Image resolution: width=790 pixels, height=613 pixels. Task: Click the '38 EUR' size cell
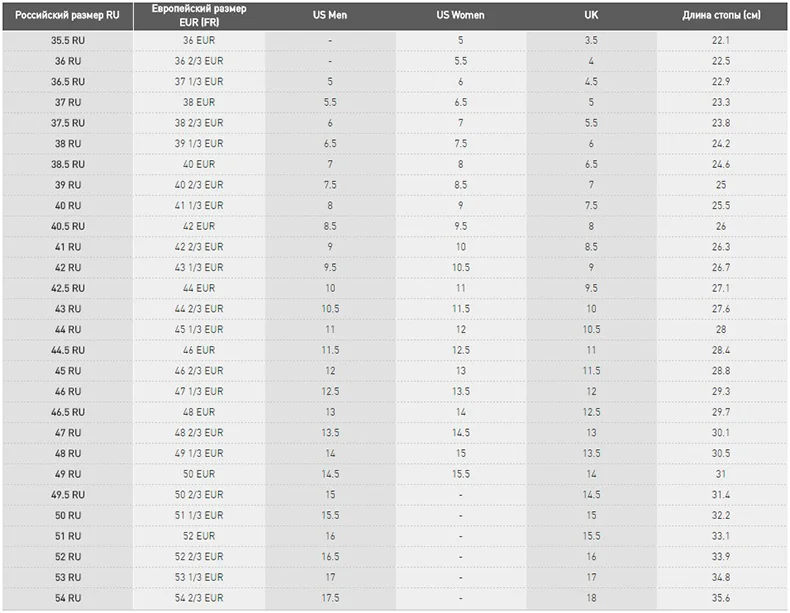[199, 102]
